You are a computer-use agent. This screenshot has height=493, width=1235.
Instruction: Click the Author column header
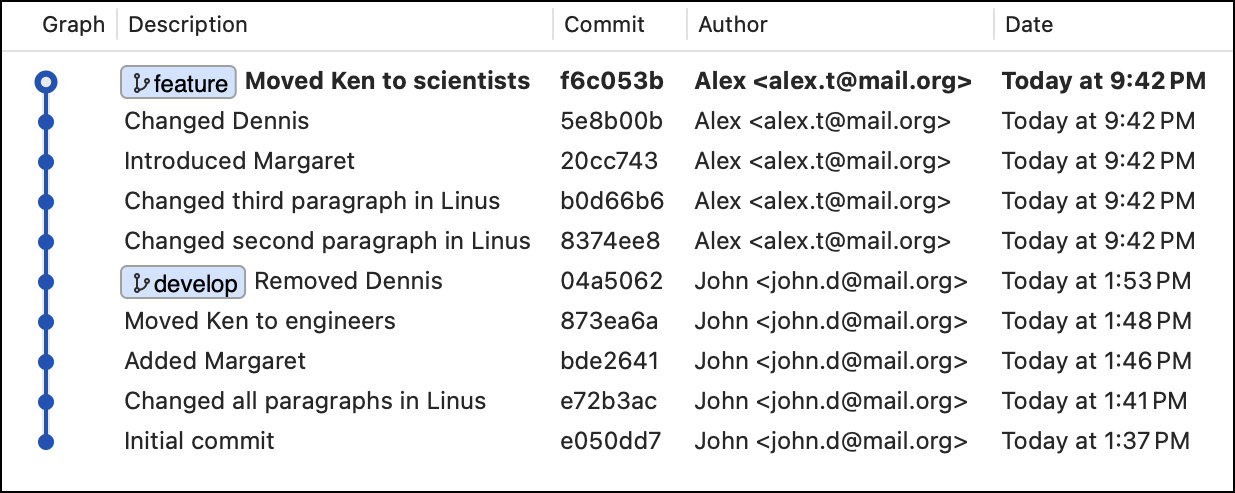tap(732, 25)
